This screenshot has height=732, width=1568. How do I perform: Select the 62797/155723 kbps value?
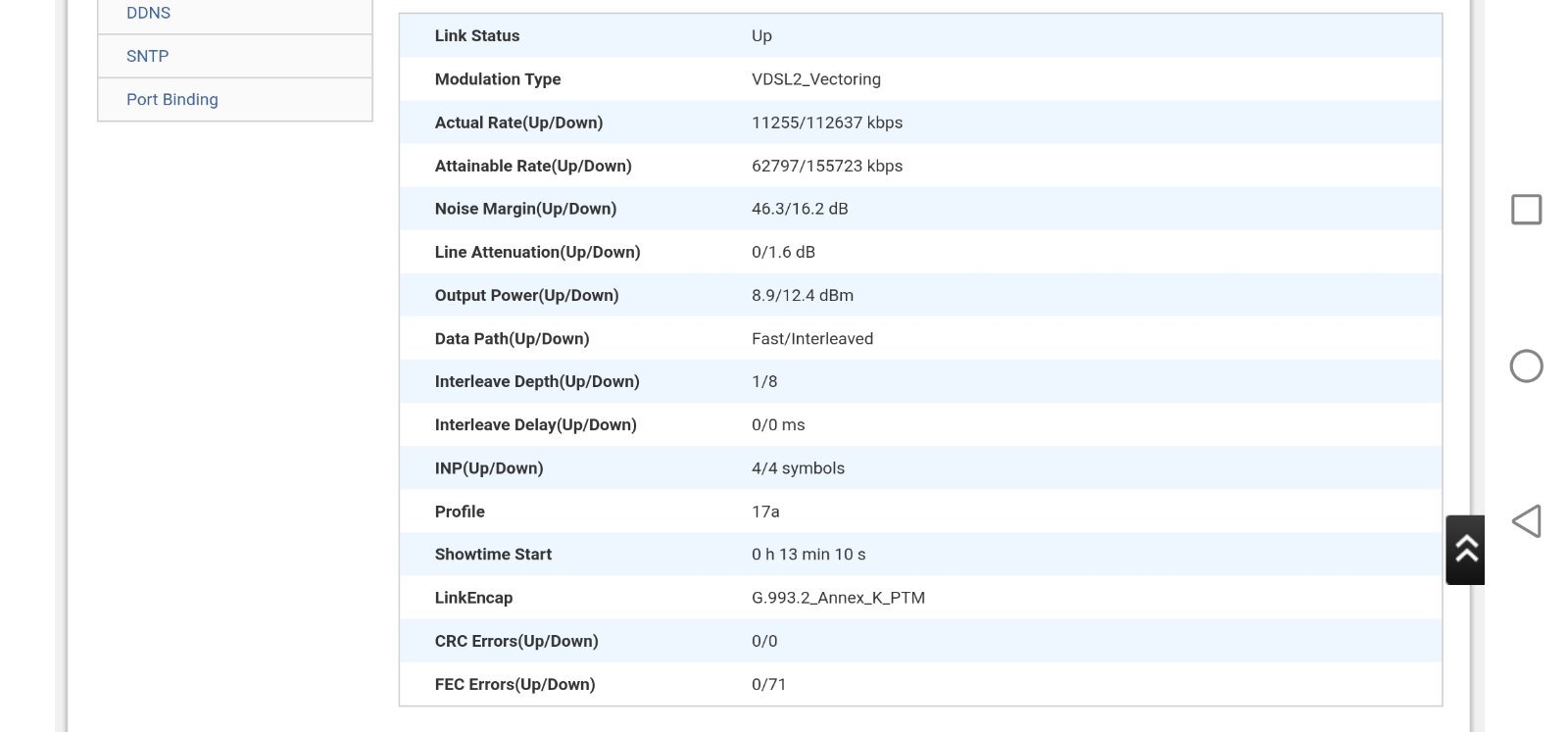(827, 166)
